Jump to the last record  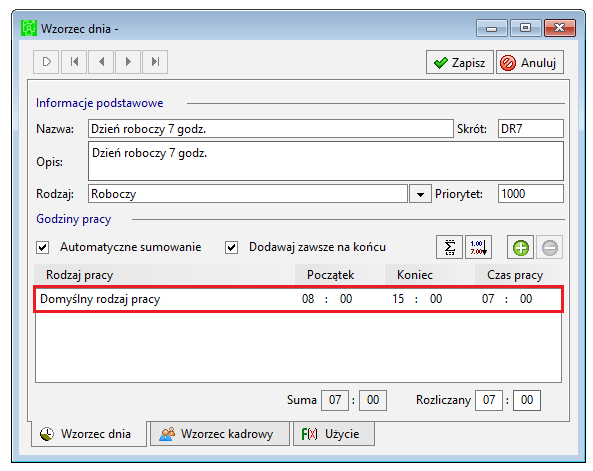pos(155,62)
